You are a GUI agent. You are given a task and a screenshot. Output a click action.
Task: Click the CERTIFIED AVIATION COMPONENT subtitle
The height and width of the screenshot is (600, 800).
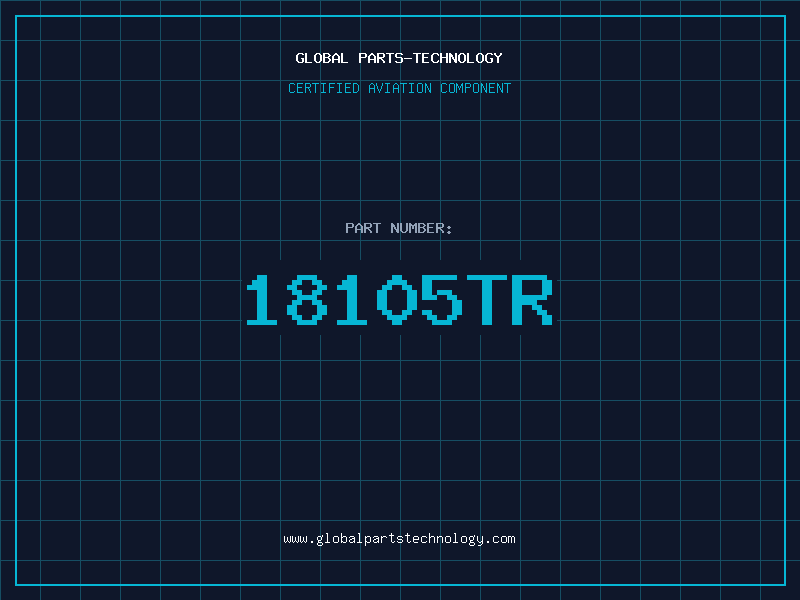(x=399, y=88)
